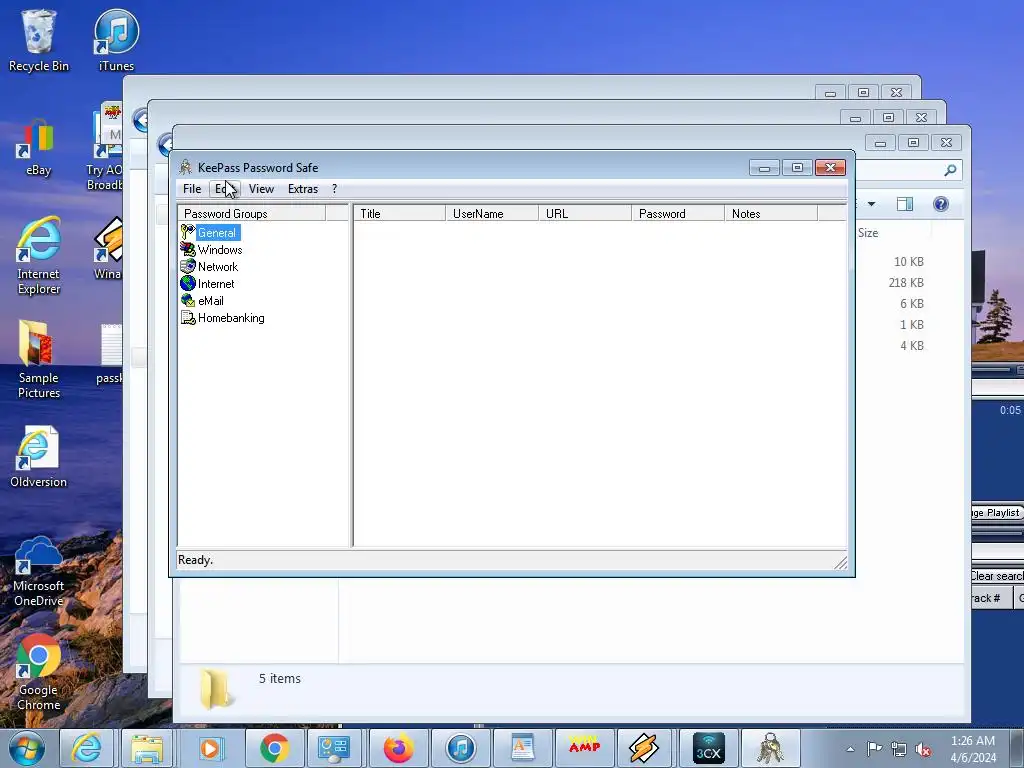Sort entries by Notes column
The height and width of the screenshot is (768, 1024).
(771, 214)
